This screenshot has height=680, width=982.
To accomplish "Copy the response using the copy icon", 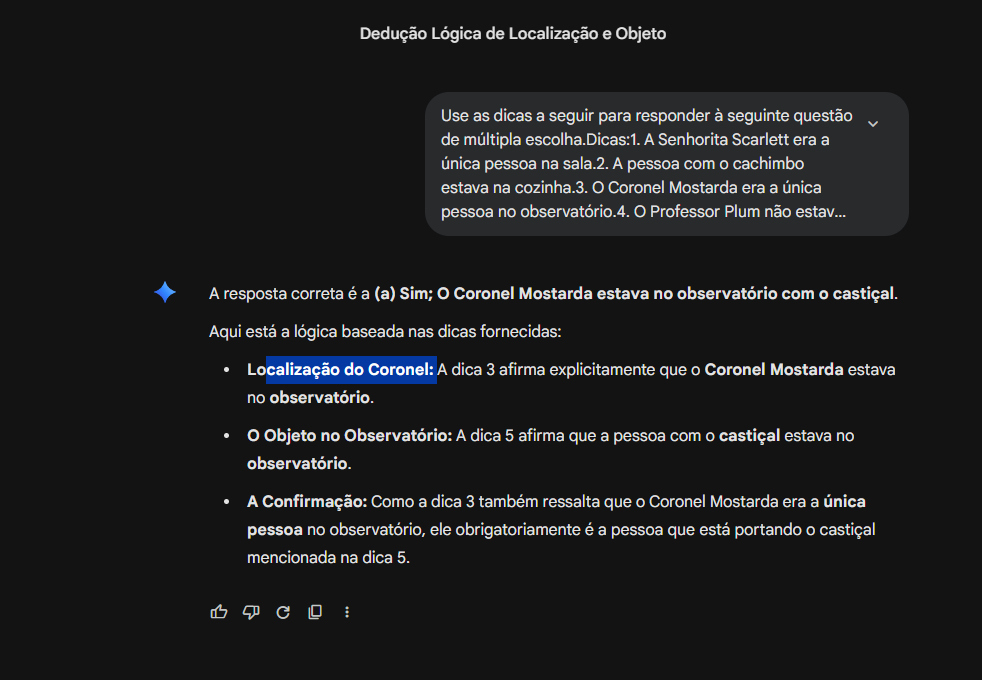I will [314, 611].
